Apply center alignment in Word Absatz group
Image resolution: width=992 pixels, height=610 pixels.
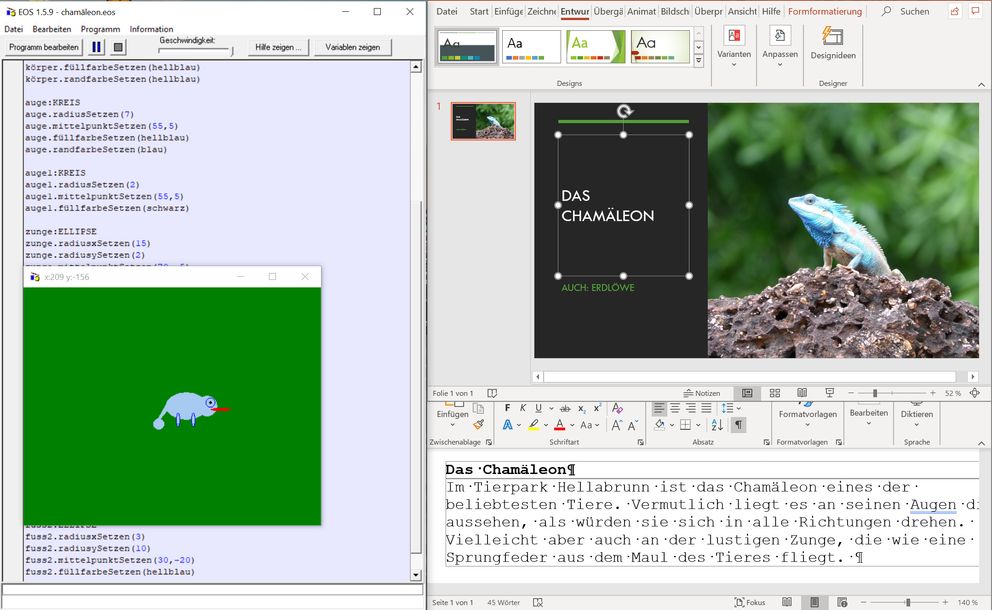pos(675,408)
